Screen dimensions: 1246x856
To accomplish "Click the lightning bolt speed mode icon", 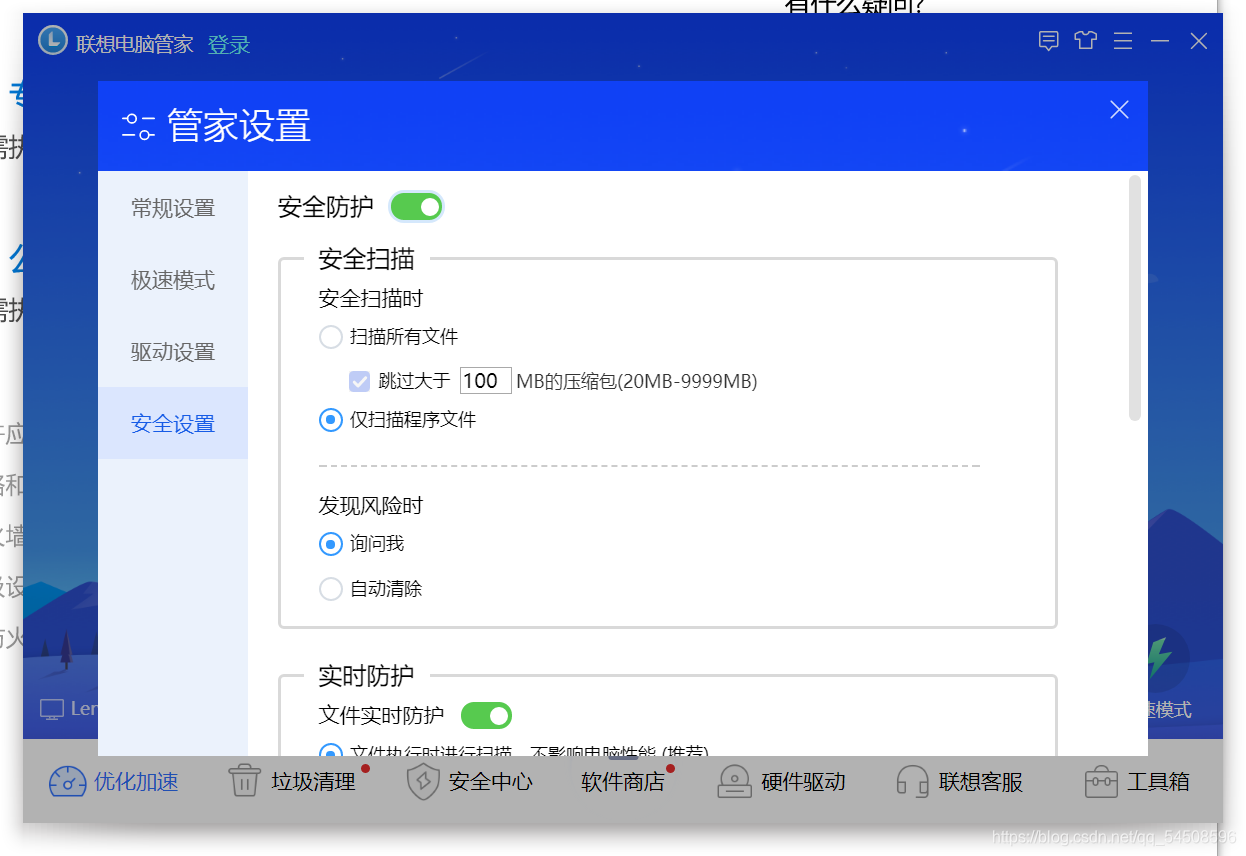I will coord(1159,657).
